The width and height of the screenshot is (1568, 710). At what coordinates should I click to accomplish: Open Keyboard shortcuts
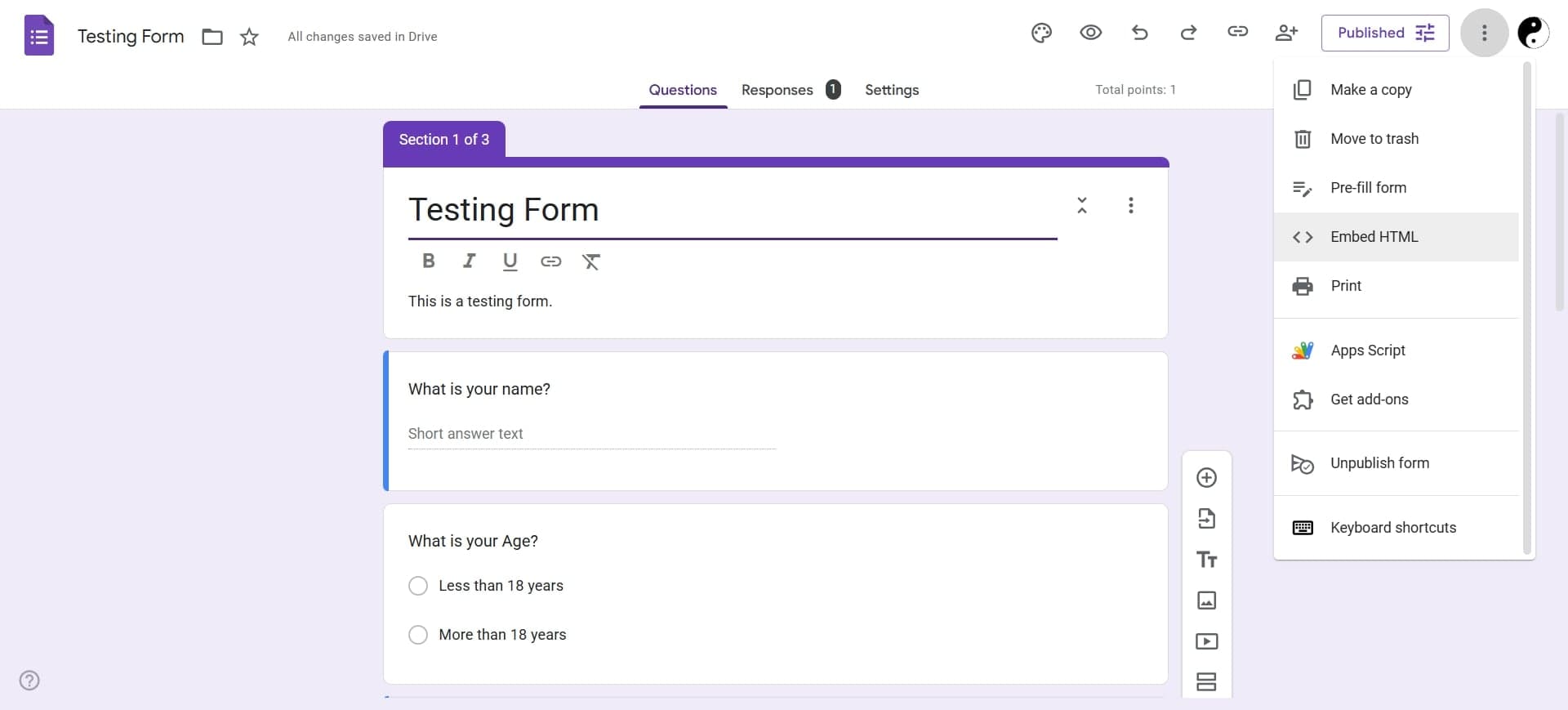click(1396, 528)
